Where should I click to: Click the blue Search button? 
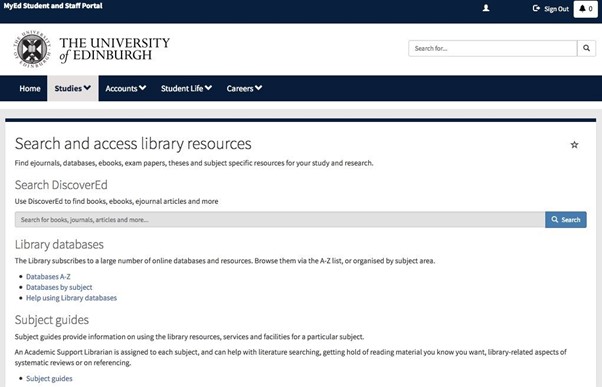[566, 220]
